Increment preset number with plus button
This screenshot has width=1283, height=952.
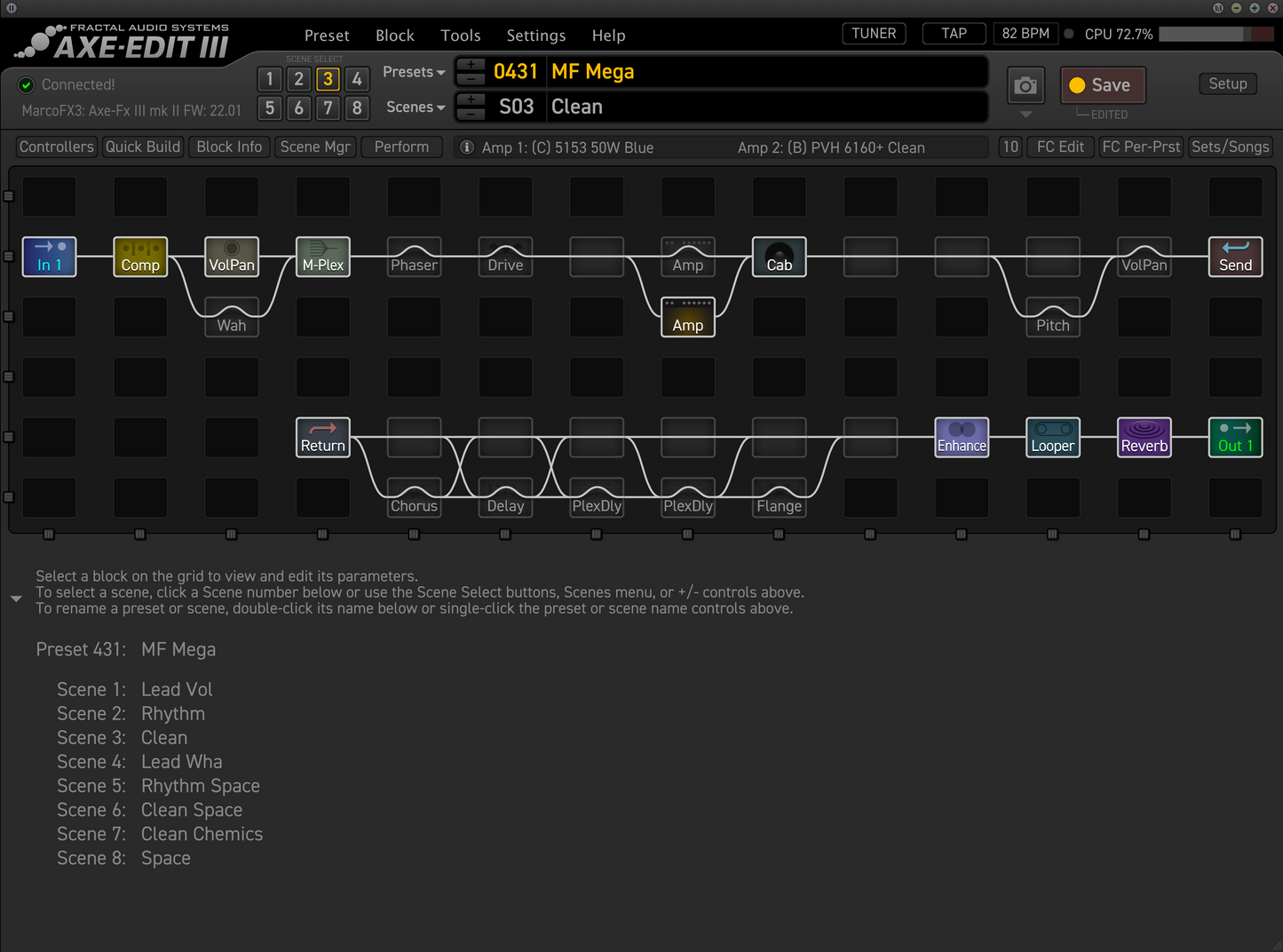click(471, 66)
